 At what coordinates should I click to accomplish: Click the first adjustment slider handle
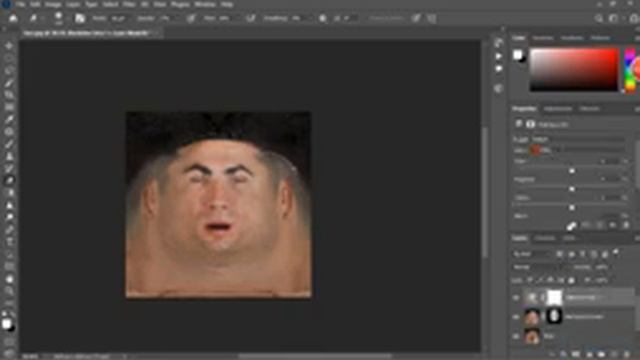572,171
